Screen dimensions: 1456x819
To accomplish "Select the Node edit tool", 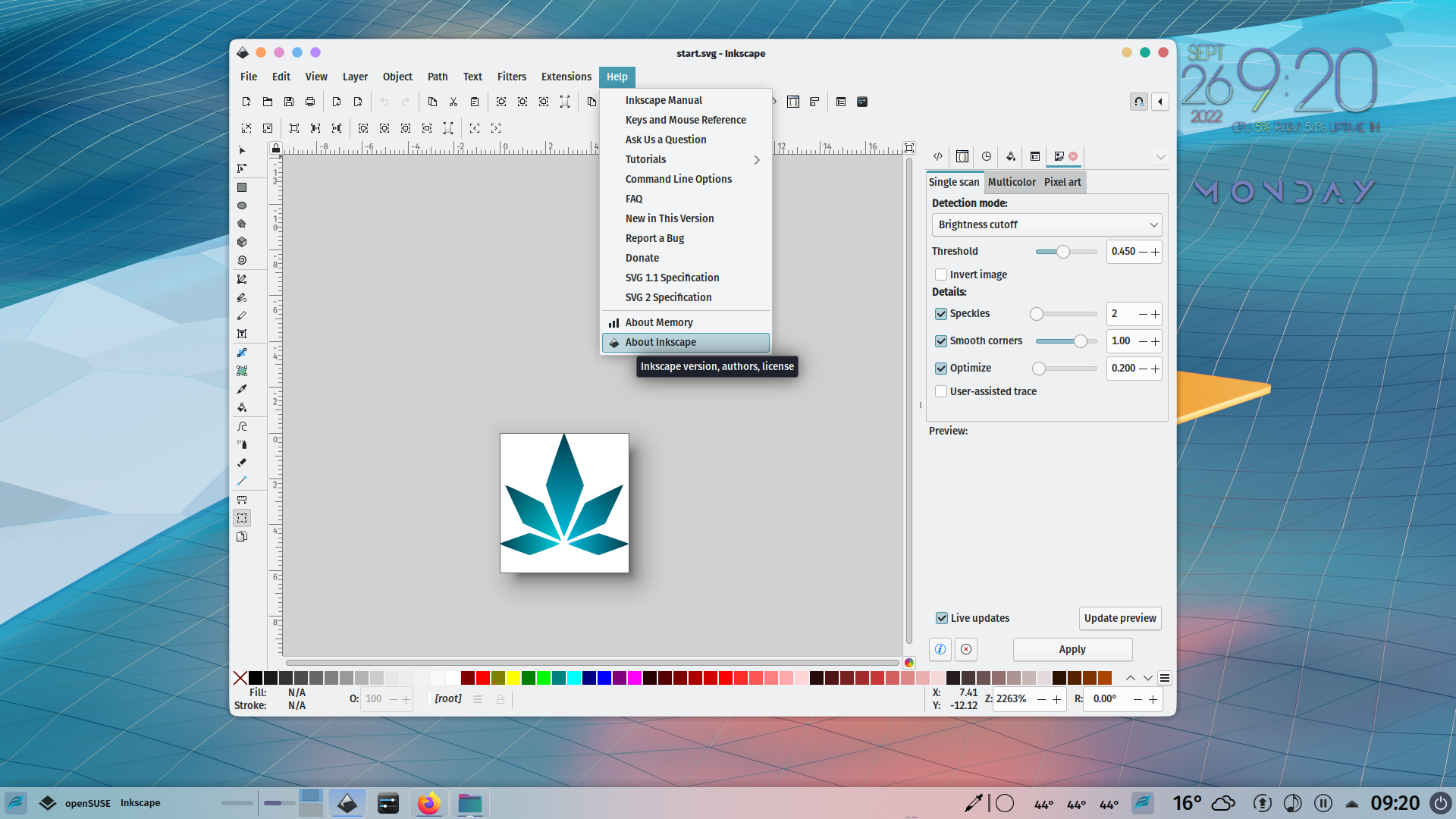I will [242, 168].
